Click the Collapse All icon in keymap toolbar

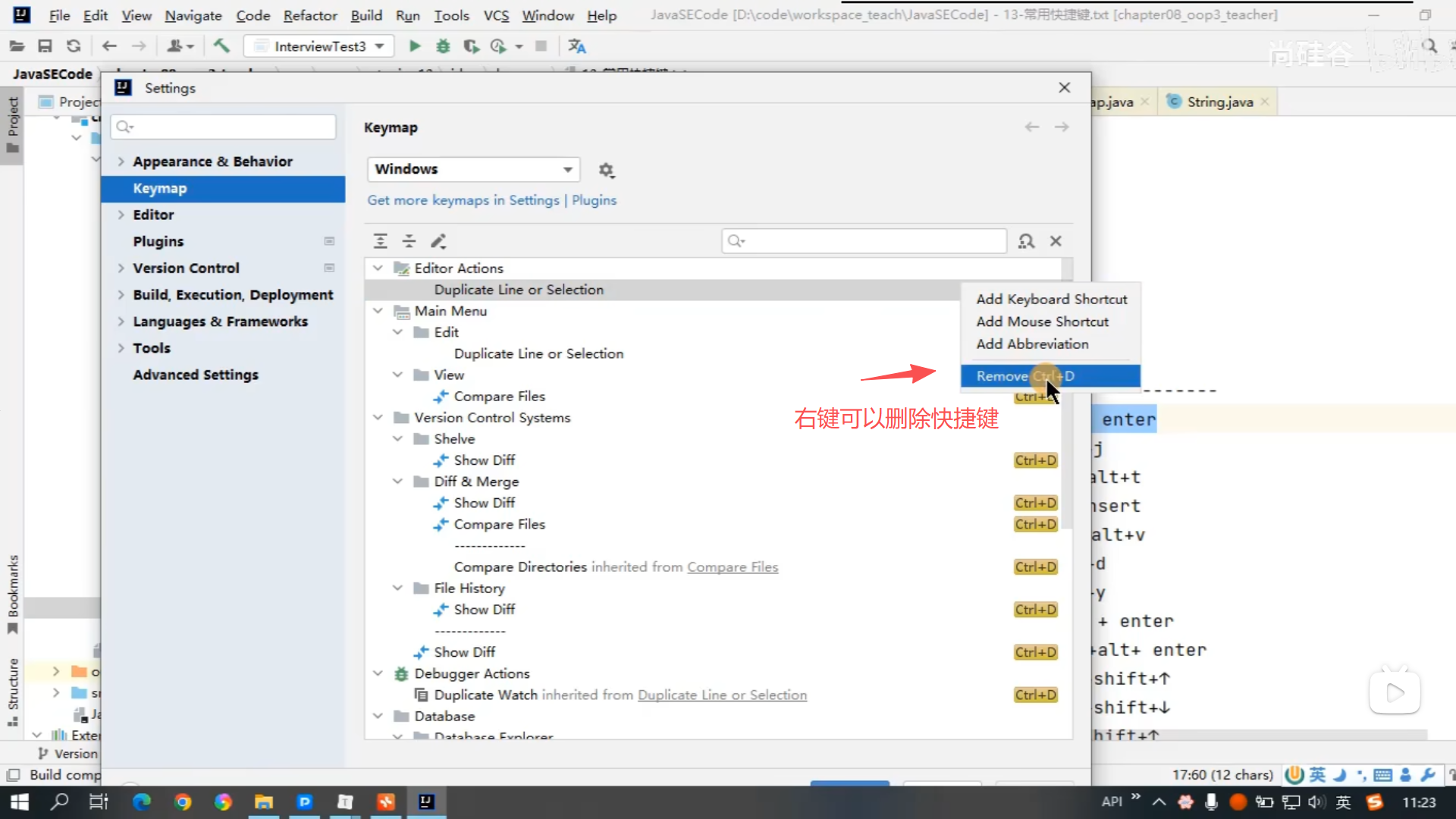(x=409, y=241)
